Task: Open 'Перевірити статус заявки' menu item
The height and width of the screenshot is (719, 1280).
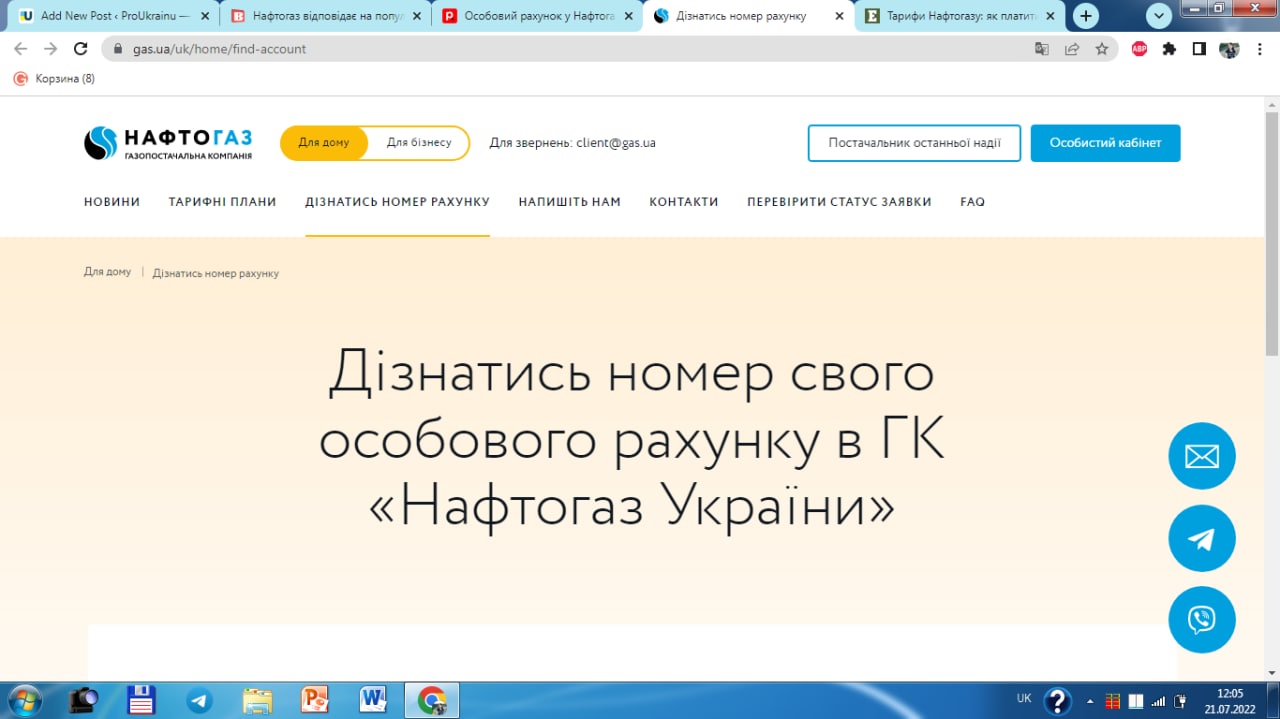Action: [x=839, y=202]
